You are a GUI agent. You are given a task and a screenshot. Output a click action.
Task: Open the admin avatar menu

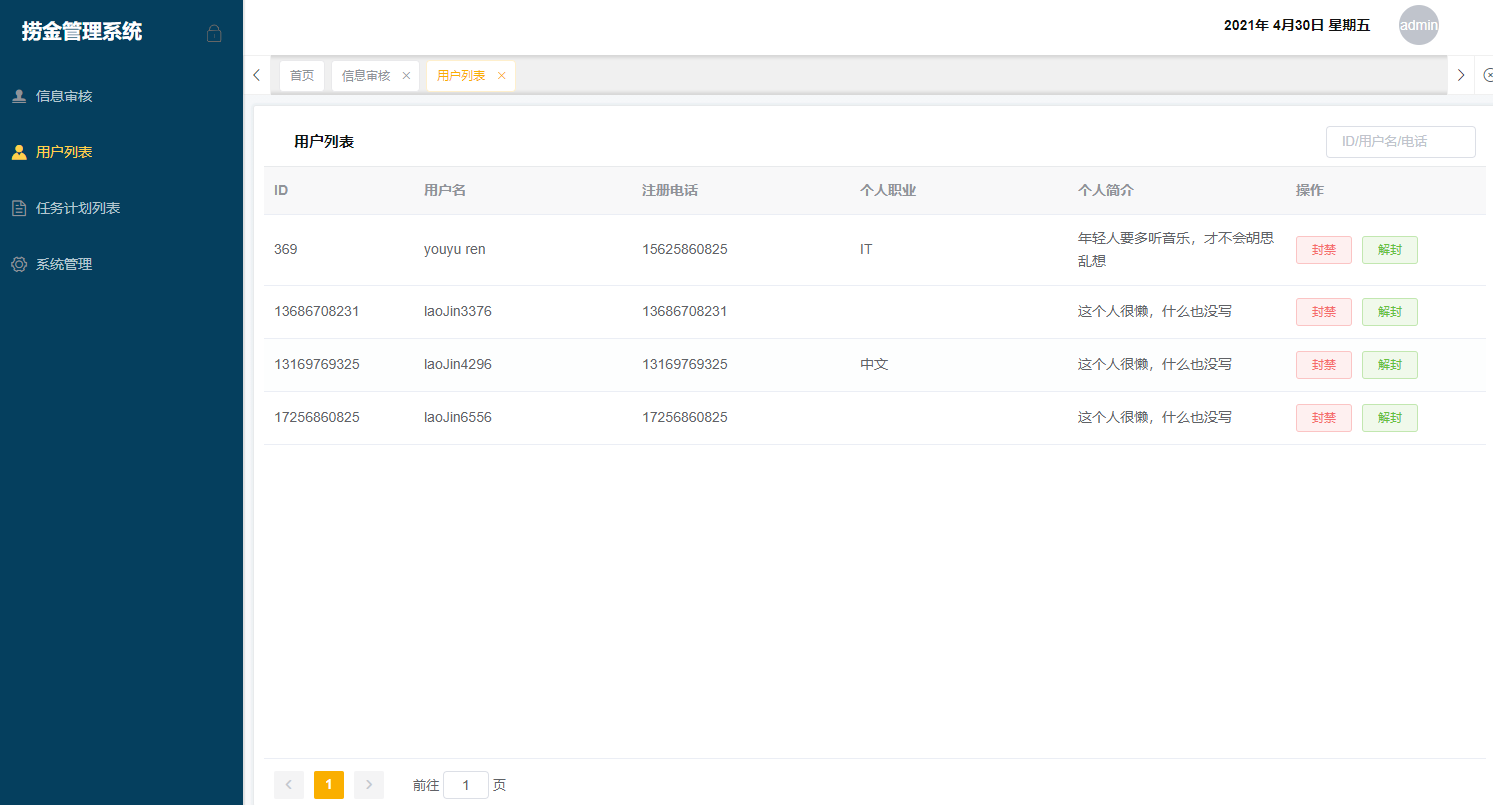click(x=1418, y=25)
